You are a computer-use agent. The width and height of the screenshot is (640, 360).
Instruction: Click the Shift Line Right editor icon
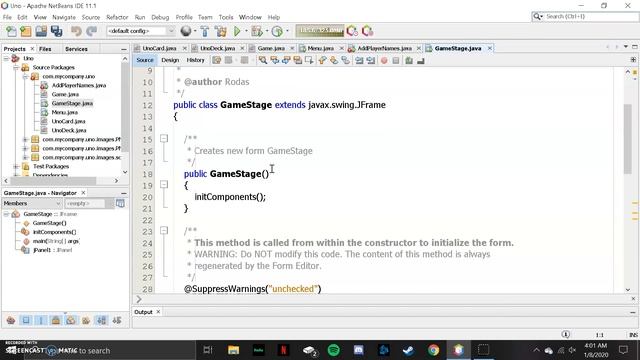click(371, 60)
